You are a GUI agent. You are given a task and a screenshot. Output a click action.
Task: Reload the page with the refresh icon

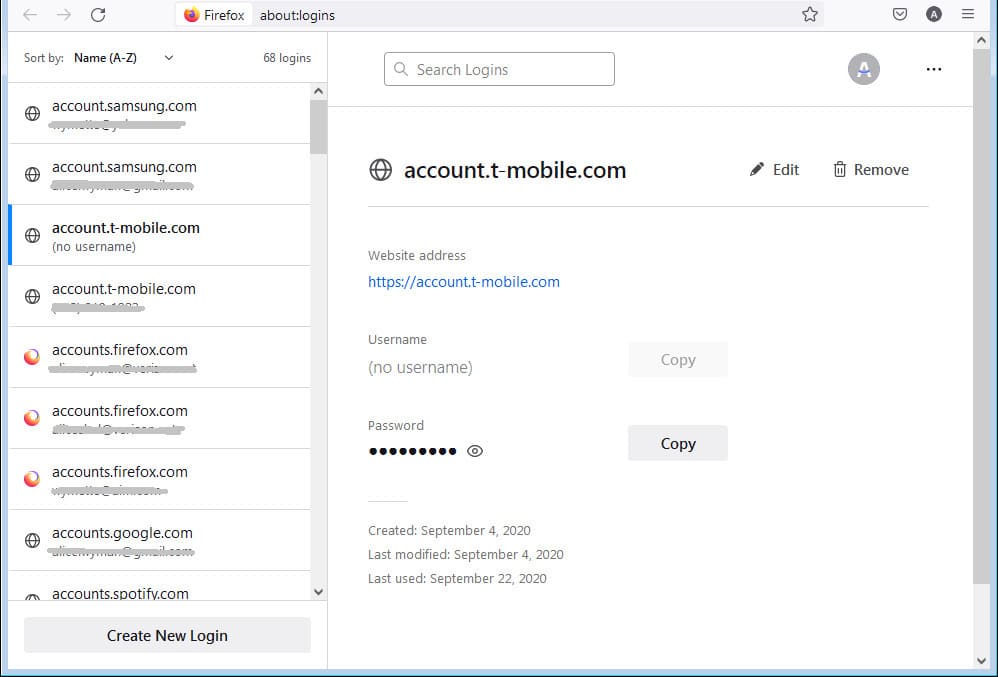[97, 15]
